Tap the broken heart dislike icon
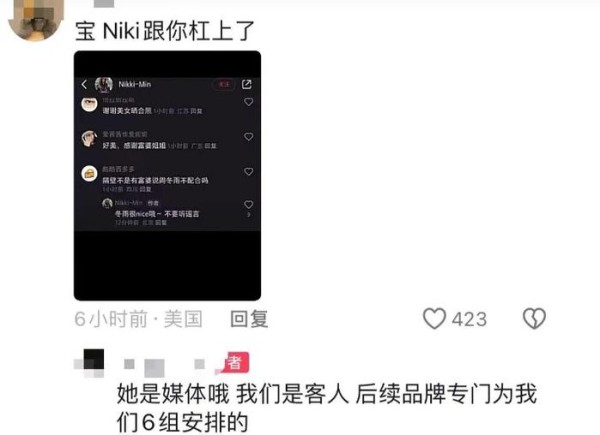Image resolution: width=600 pixels, height=435 pixels. coord(534,318)
